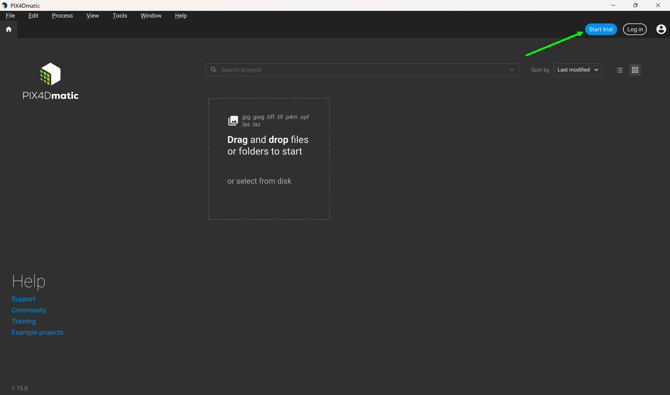Close the PIX4Dmatic window
Viewport: 670px width, 395px height.
(x=658, y=6)
